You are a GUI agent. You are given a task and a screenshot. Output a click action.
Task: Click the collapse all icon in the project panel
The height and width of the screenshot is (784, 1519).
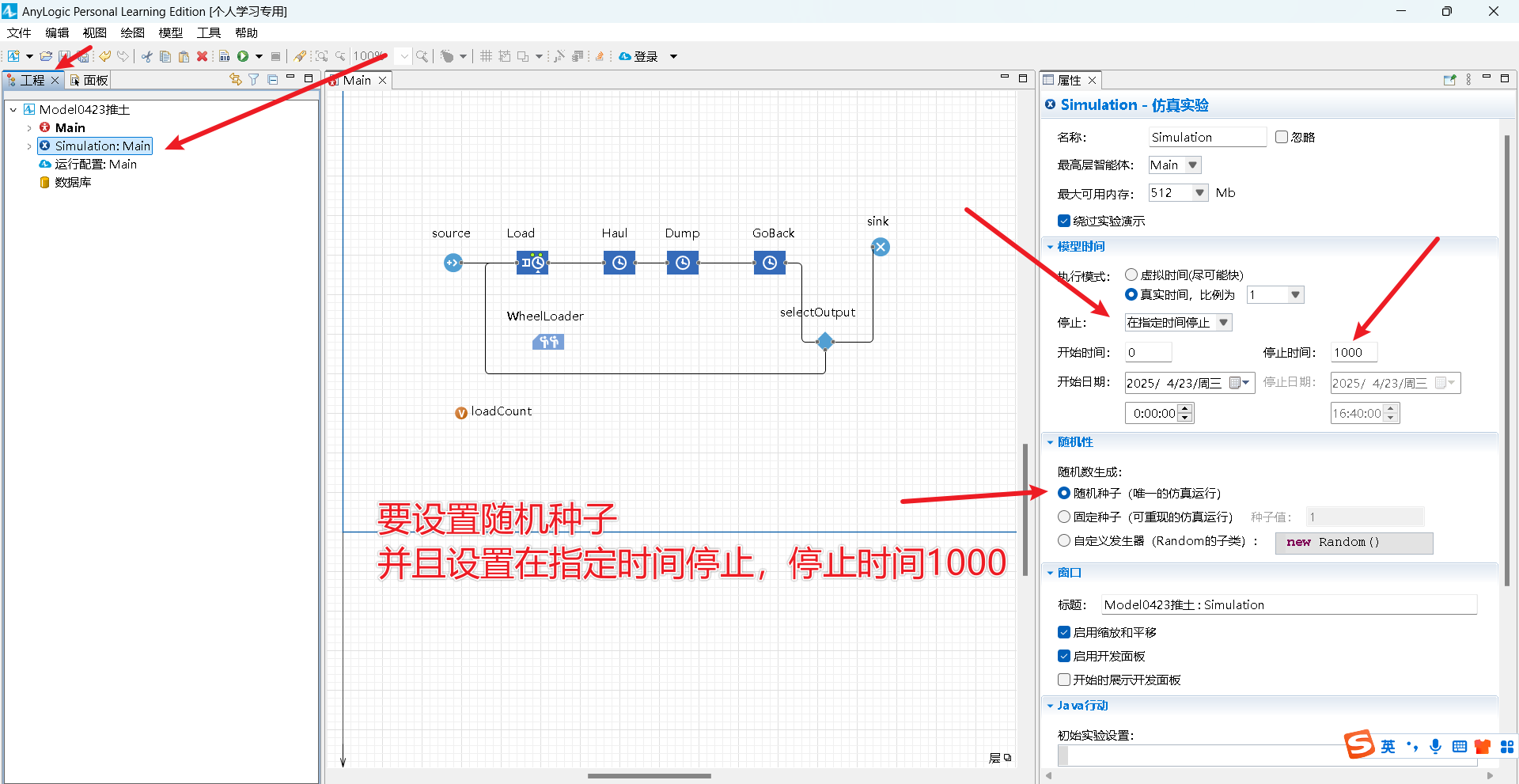pyautogui.click(x=272, y=79)
